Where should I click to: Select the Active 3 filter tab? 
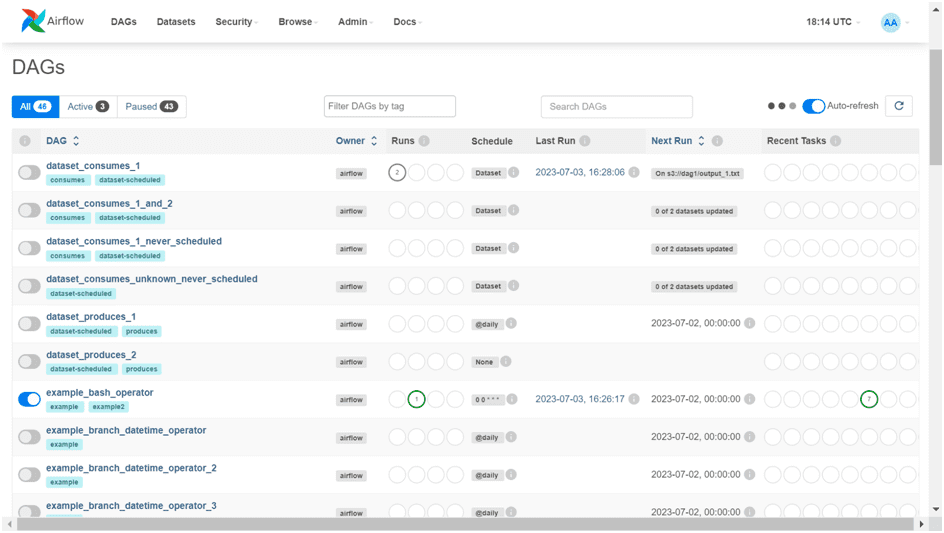point(88,107)
